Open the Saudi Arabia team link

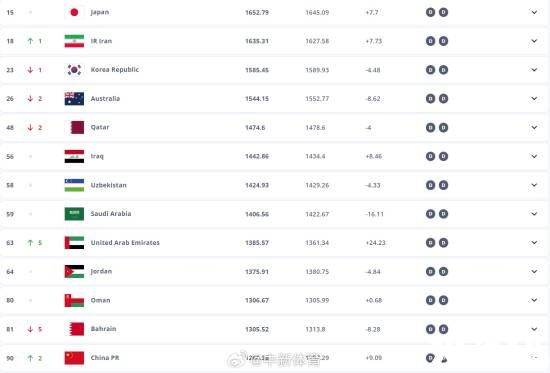tap(111, 214)
